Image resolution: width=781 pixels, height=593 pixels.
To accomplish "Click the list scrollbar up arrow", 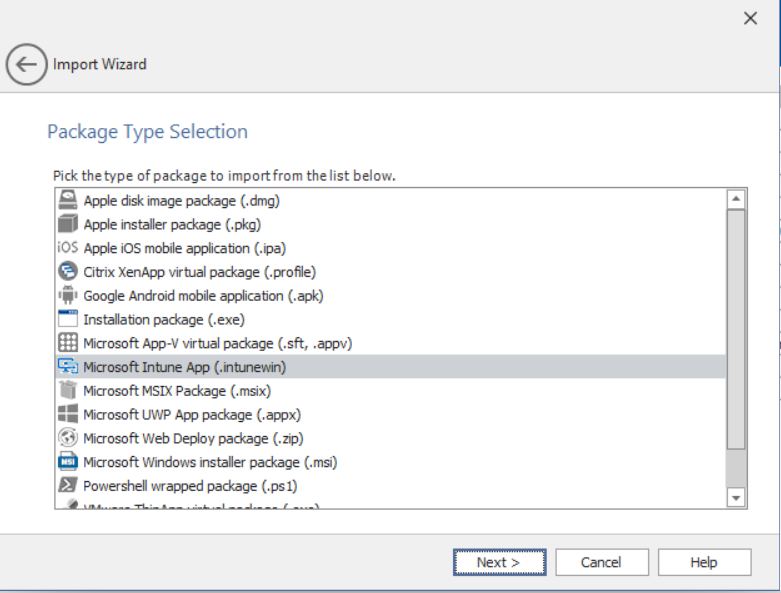I will click(x=736, y=200).
